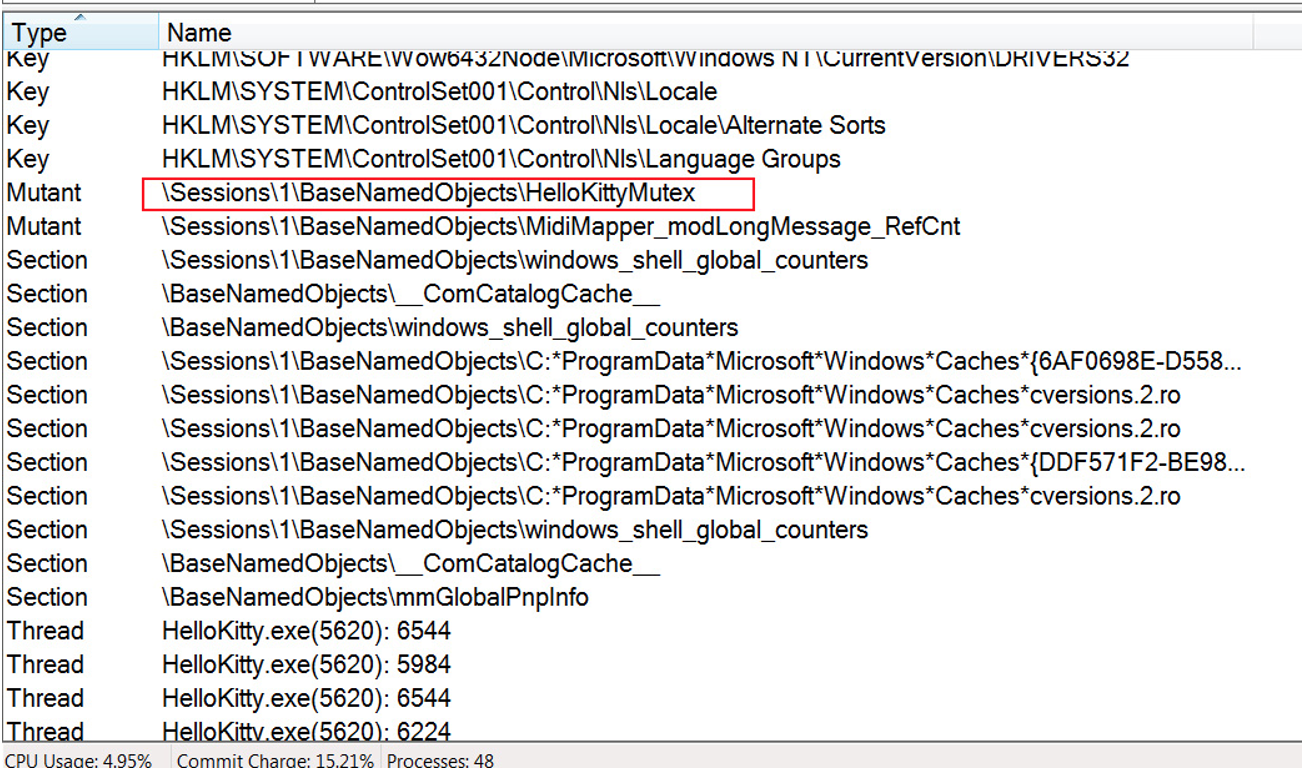Click CPU Usage in the status bar
Image resolution: width=1304 pixels, height=774 pixels.
79,761
